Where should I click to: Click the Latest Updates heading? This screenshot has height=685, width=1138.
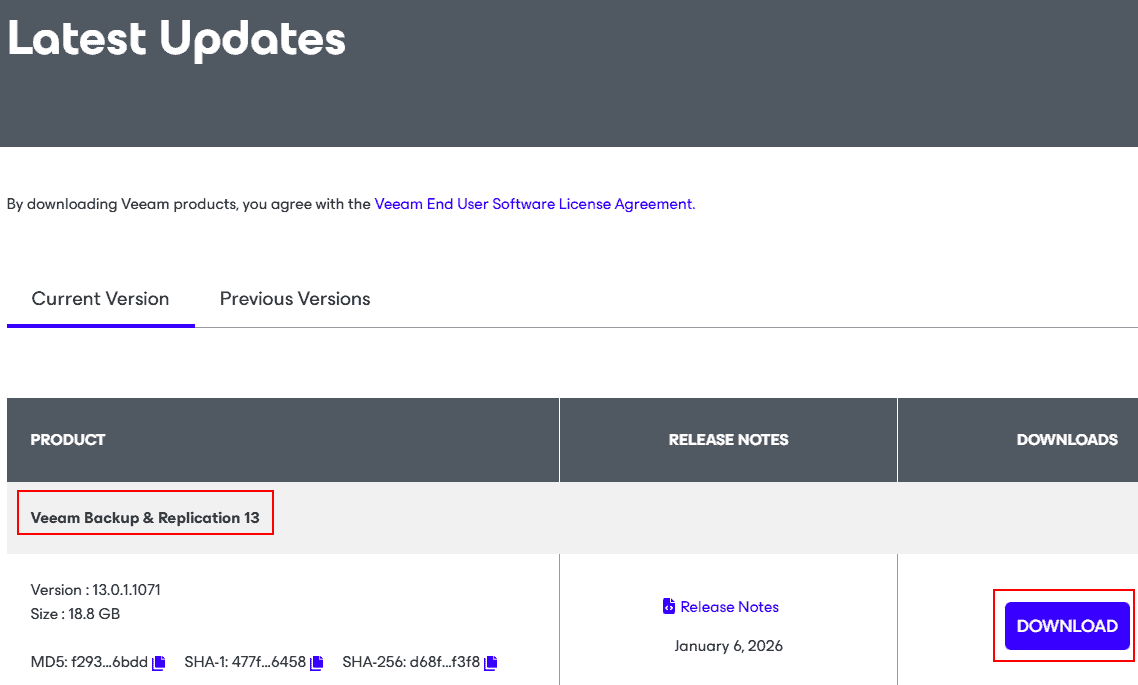176,38
